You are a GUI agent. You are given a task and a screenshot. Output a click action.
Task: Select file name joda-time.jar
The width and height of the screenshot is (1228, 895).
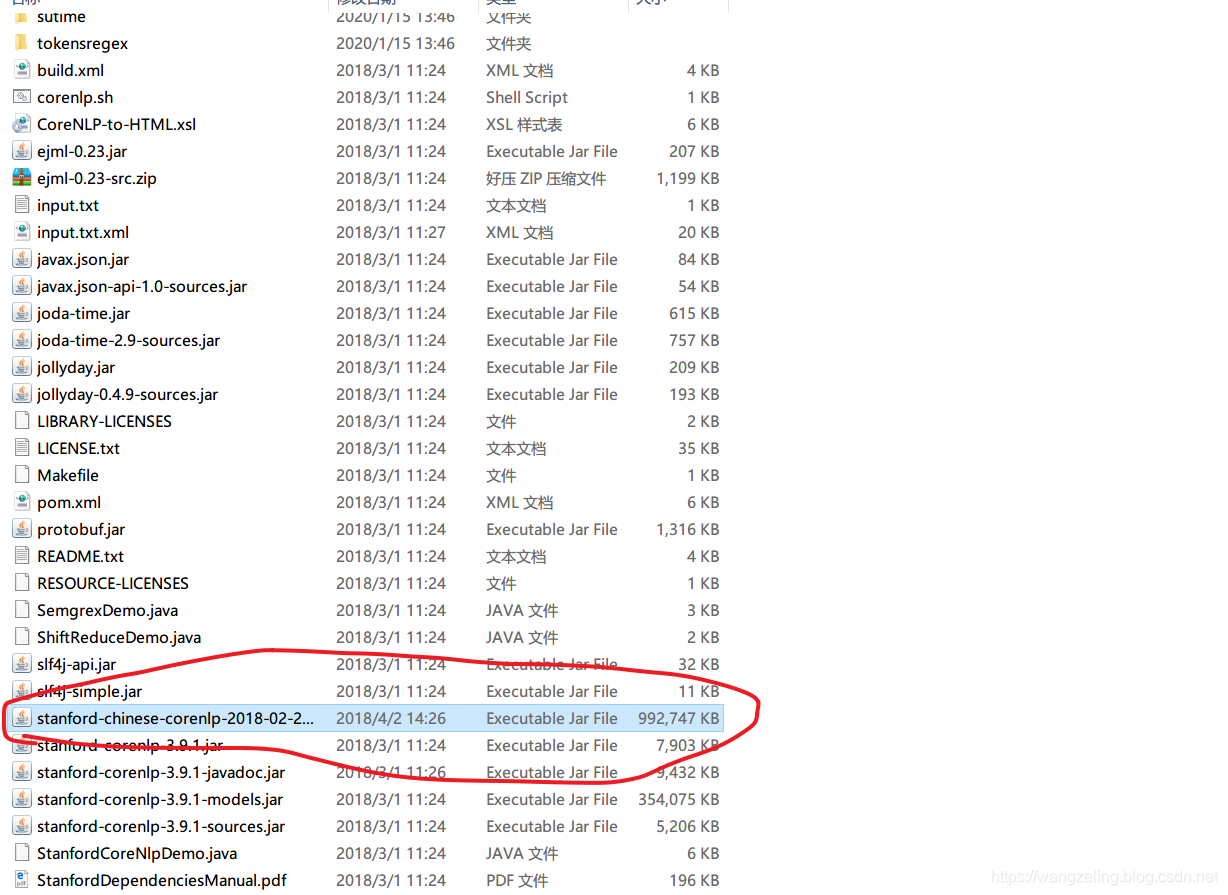pos(83,314)
